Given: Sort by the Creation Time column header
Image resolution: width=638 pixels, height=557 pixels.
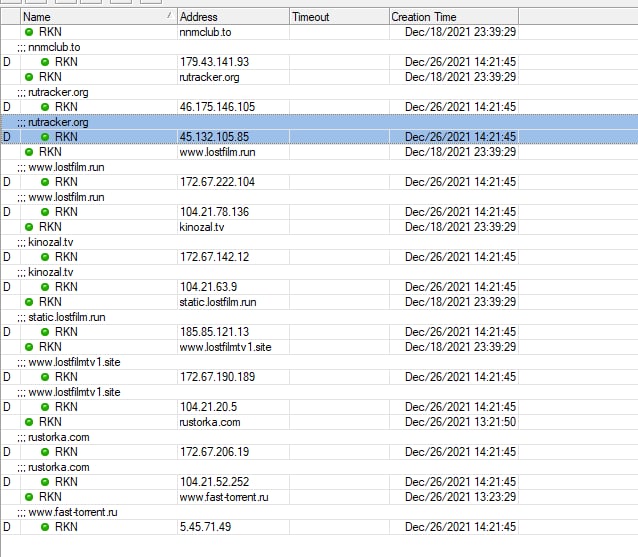Looking at the screenshot, I should coord(454,17).
